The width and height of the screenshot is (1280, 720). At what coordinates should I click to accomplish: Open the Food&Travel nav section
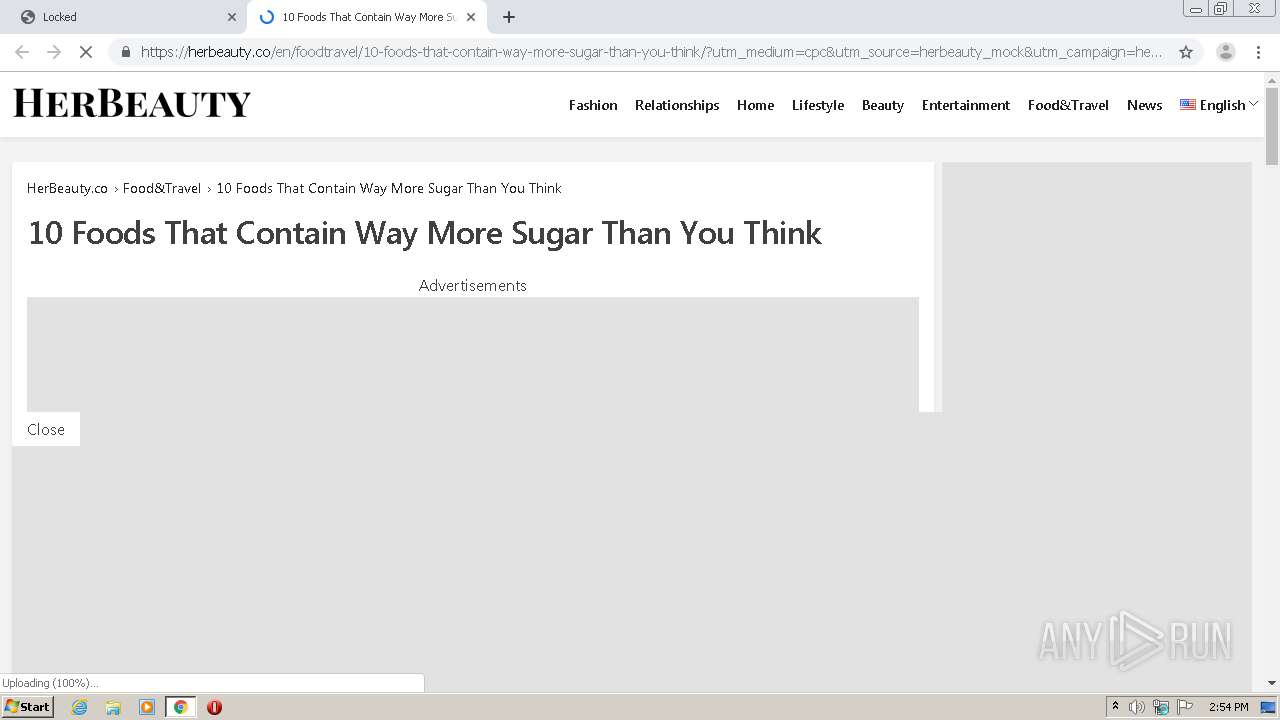1068,105
